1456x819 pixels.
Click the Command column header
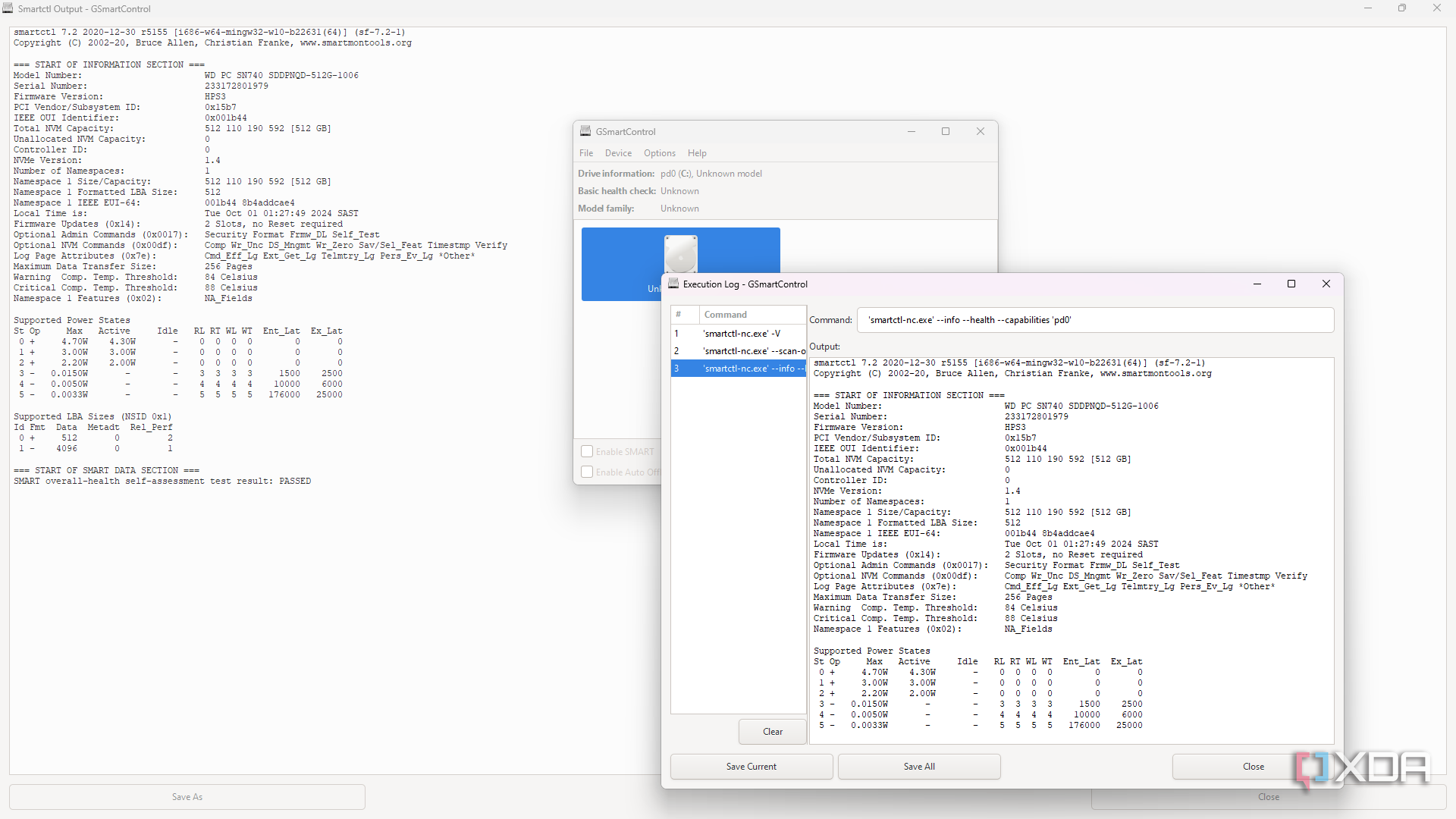752,315
